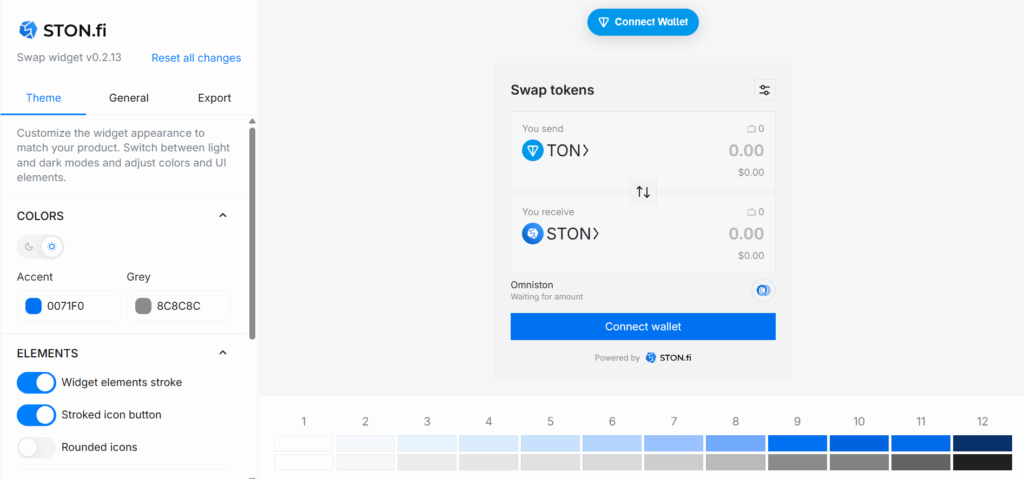Turn off Stroked icon button toggle
This screenshot has width=1024, height=479.
37,415
